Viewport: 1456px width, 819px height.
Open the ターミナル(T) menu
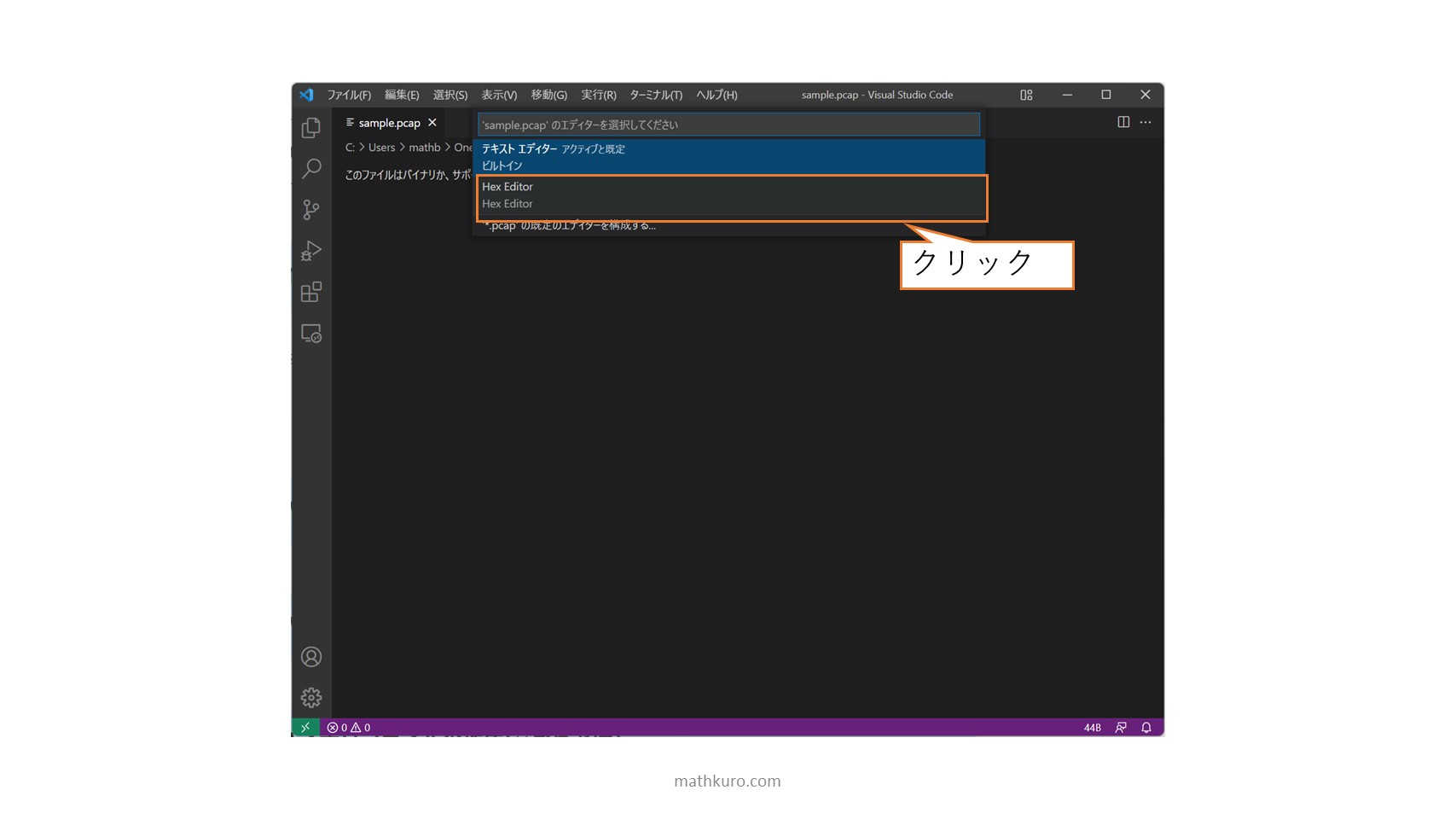point(656,95)
